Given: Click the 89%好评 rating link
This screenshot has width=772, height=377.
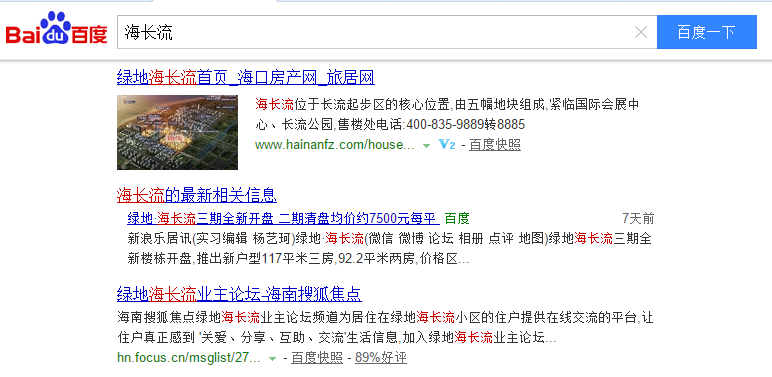Looking at the screenshot, I should click(x=381, y=358).
